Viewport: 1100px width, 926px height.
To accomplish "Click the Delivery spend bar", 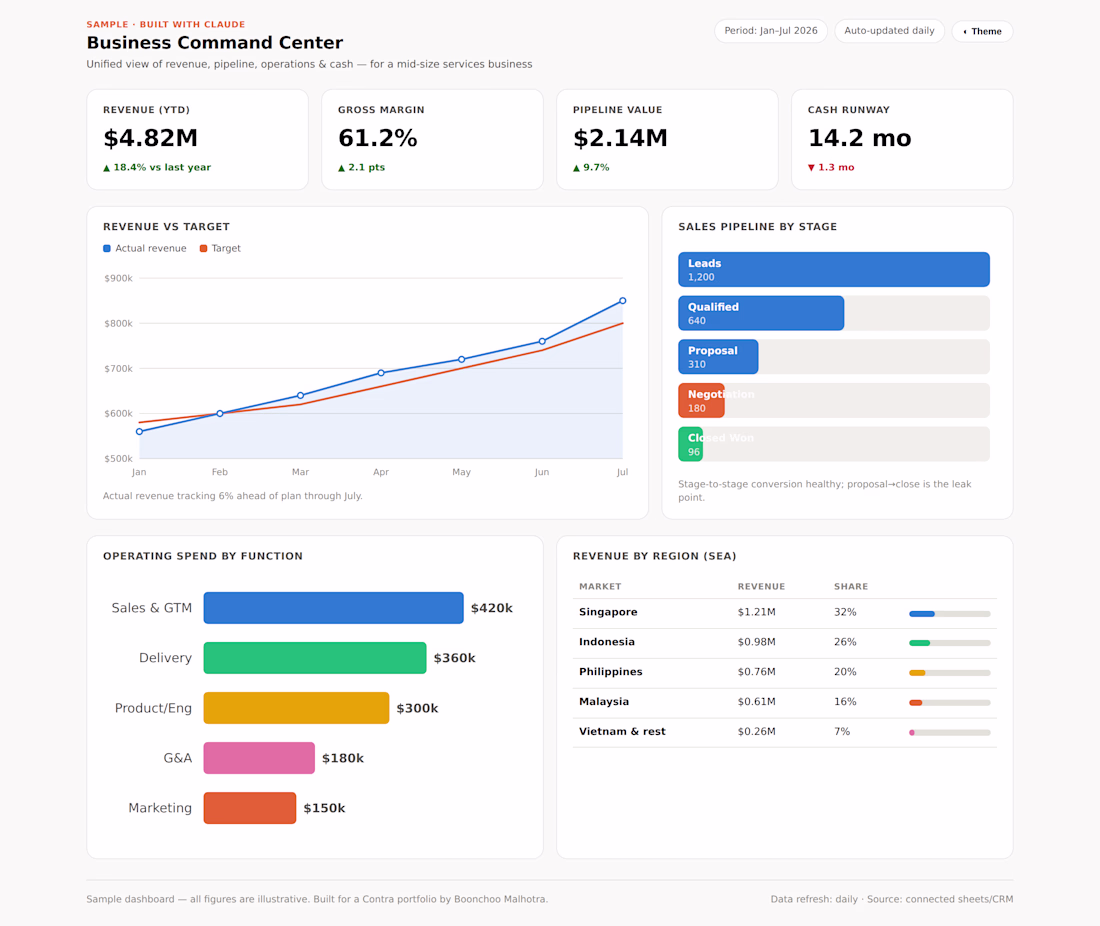I will pyautogui.click(x=315, y=658).
